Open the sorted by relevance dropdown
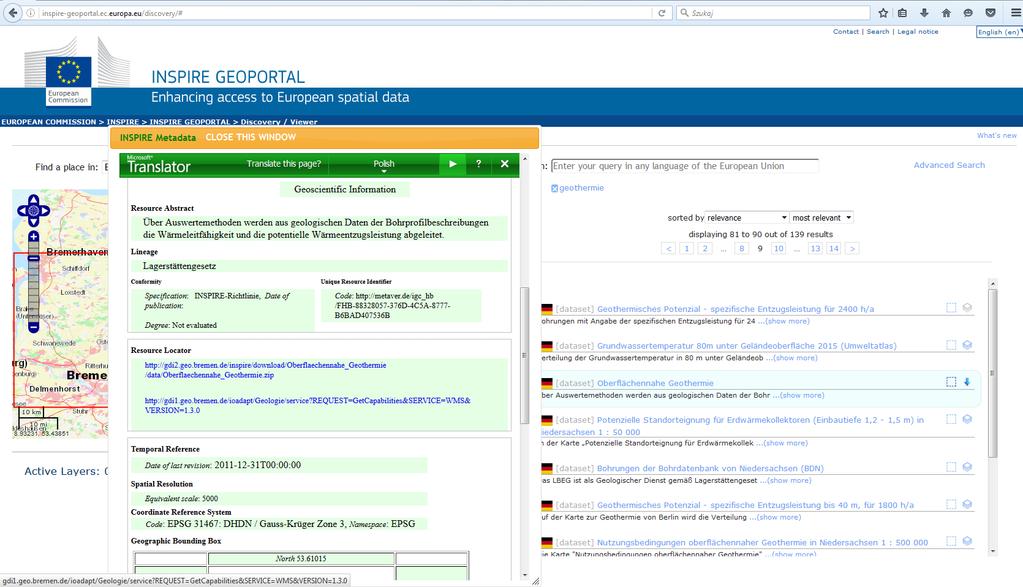Image resolution: width=1023 pixels, height=587 pixels. (747, 218)
